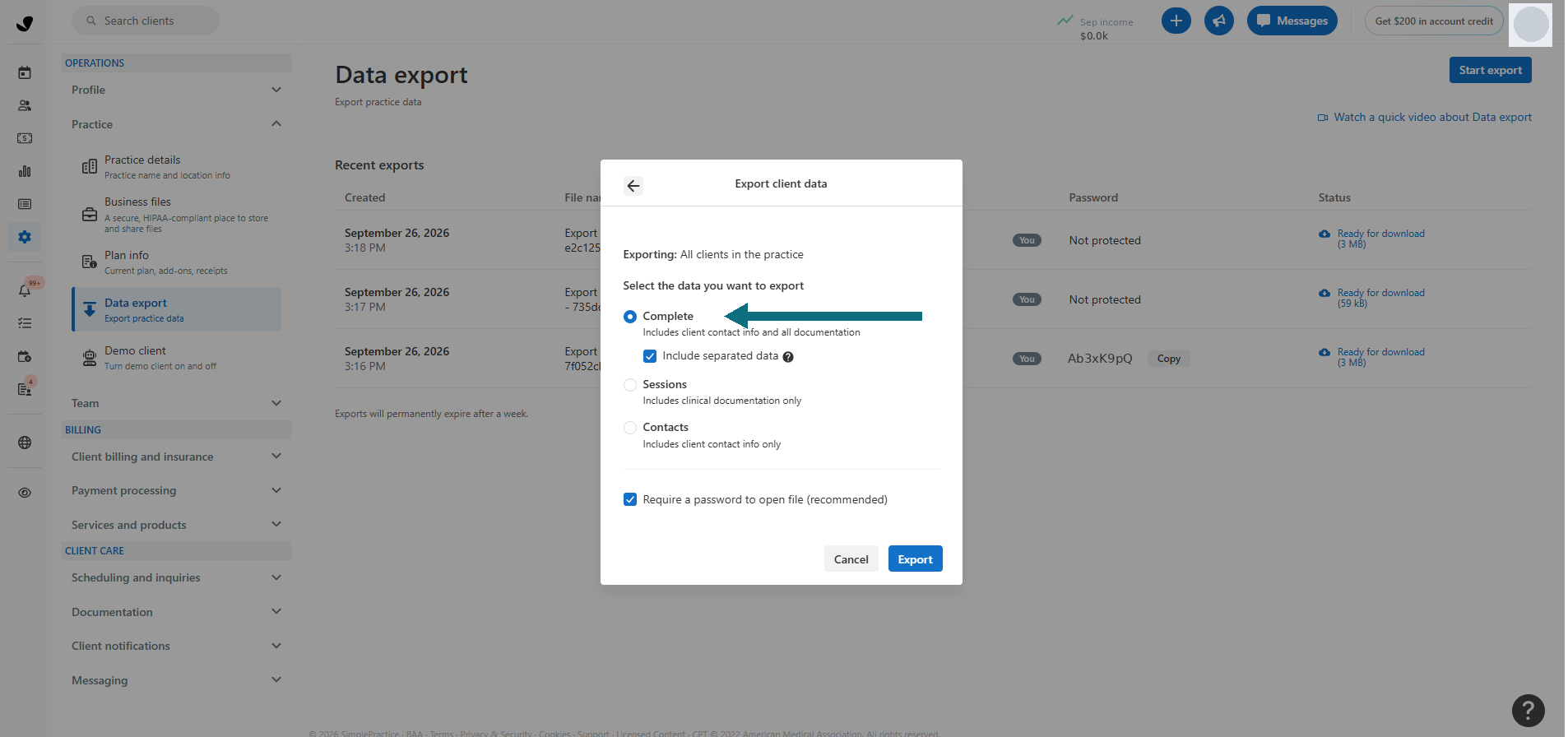1568x737 pixels.
Task: Open the clients people icon
Action: pos(25,105)
